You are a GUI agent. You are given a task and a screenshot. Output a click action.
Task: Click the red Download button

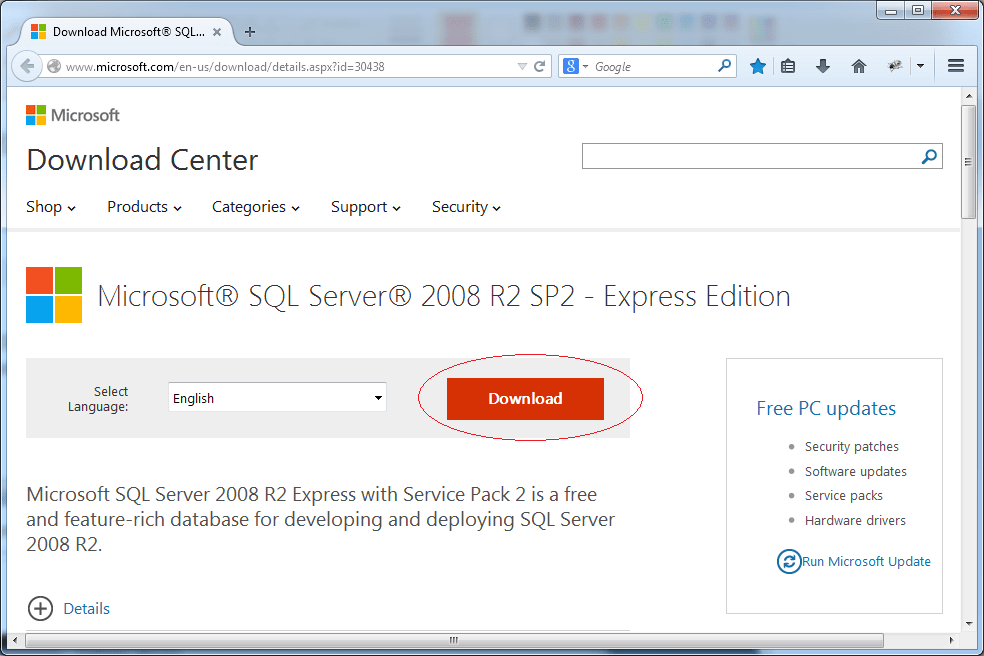[x=525, y=399]
